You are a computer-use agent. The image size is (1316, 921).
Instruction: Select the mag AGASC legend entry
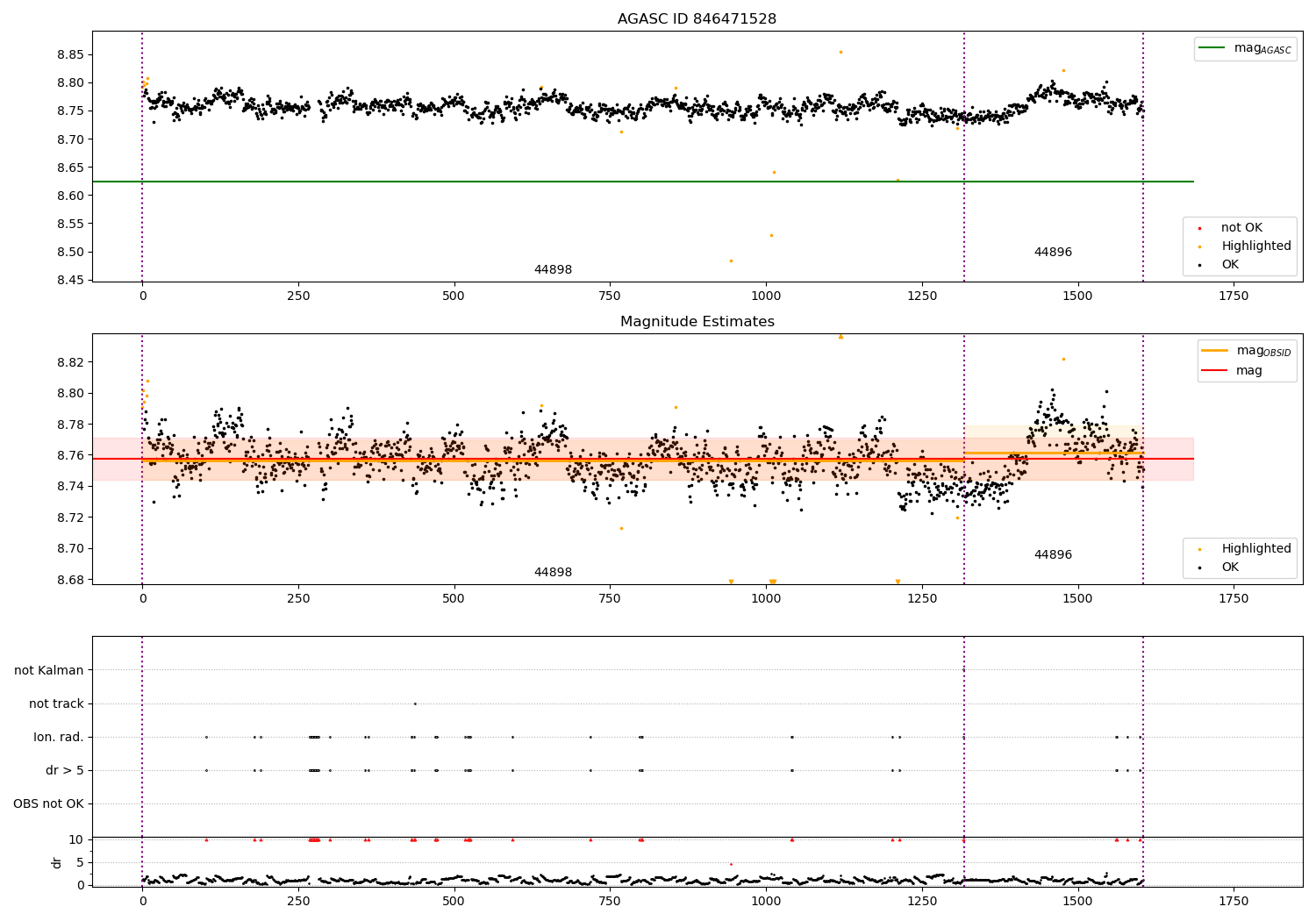tap(1245, 49)
